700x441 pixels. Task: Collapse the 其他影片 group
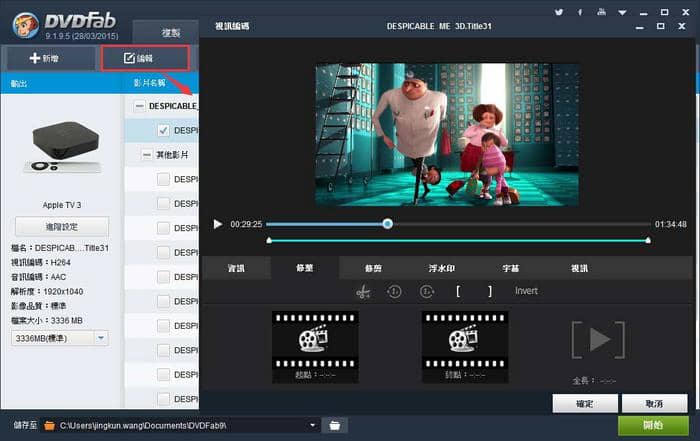146,155
